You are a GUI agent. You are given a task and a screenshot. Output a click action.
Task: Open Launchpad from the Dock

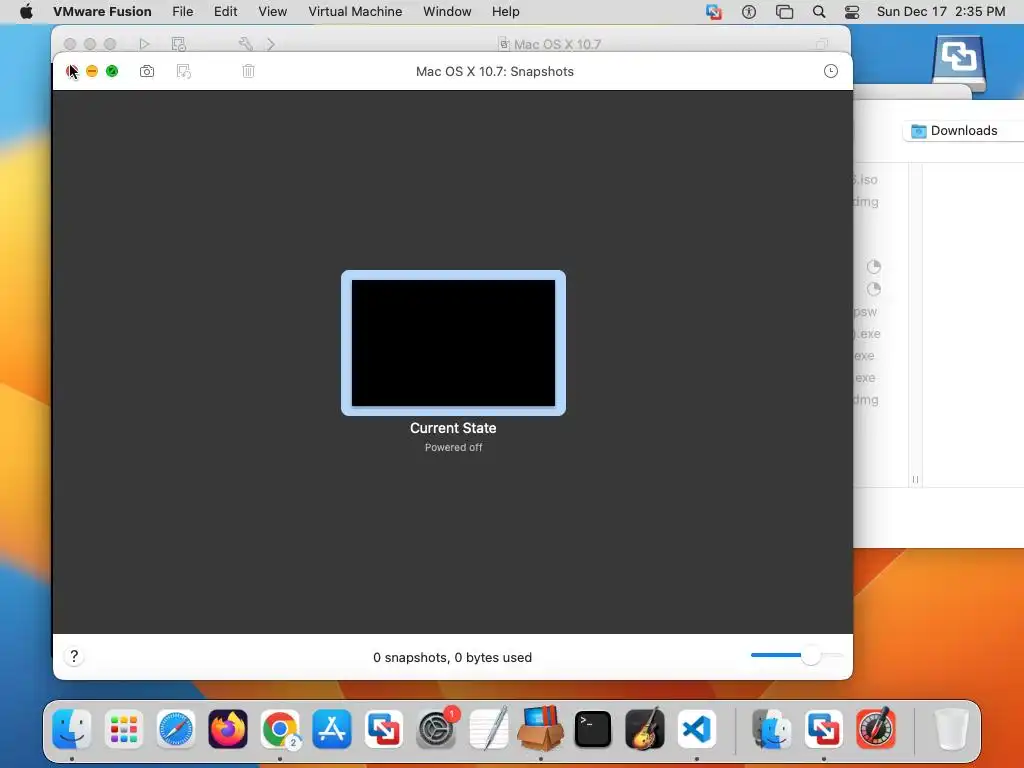123,729
